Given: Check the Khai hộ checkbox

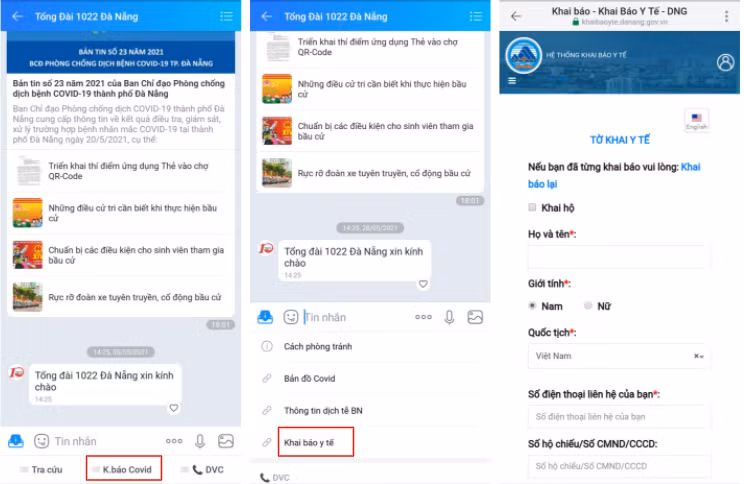Looking at the screenshot, I should (532, 208).
